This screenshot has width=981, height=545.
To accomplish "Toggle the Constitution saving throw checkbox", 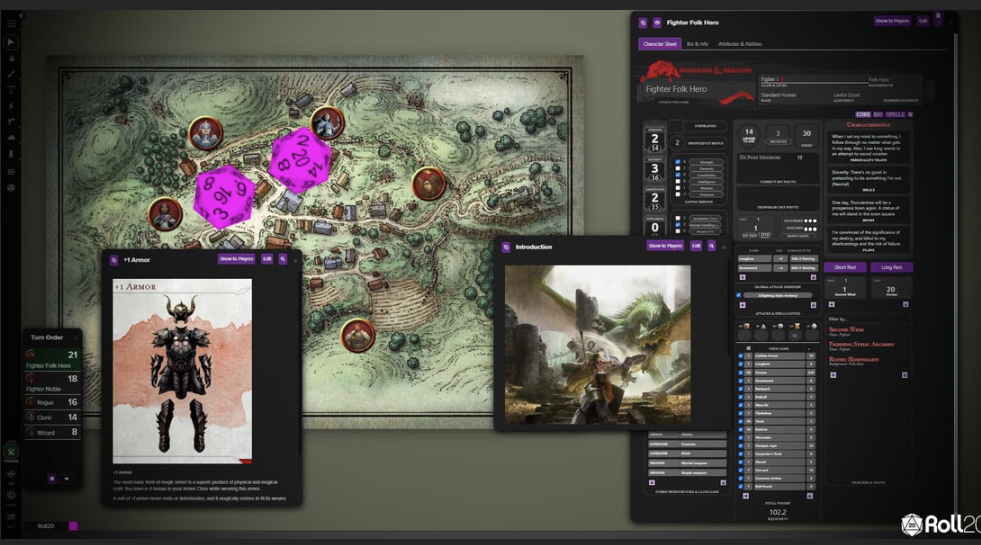I will click(678, 175).
